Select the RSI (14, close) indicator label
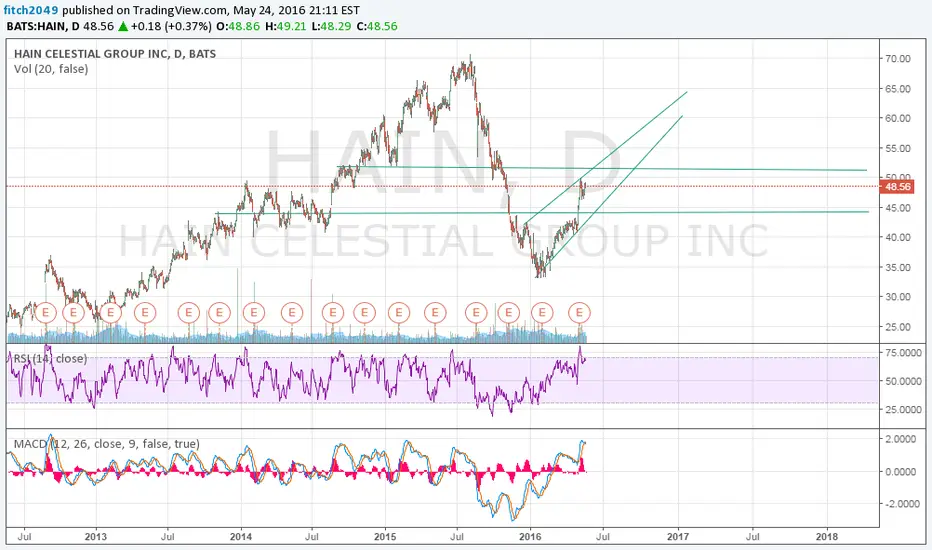932x550 pixels. (50, 359)
